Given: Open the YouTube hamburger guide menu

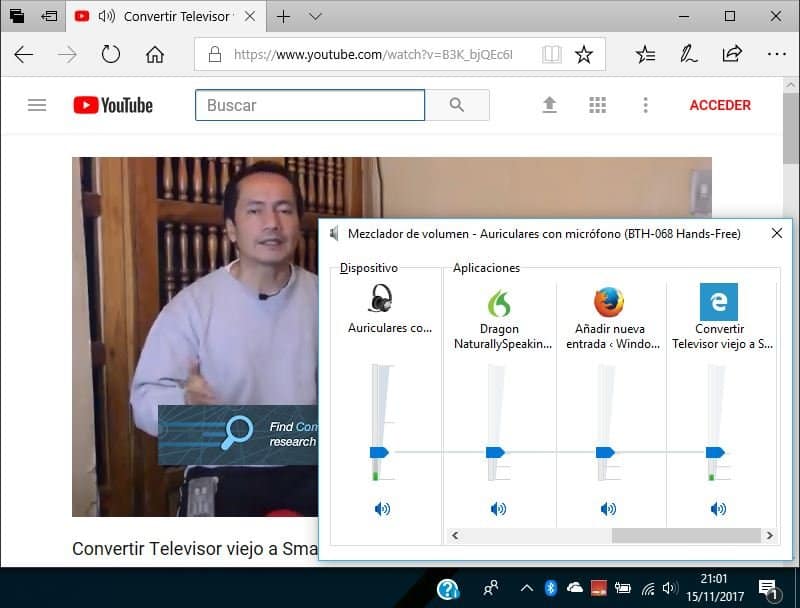Looking at the screenshot, I should [37, 104].
